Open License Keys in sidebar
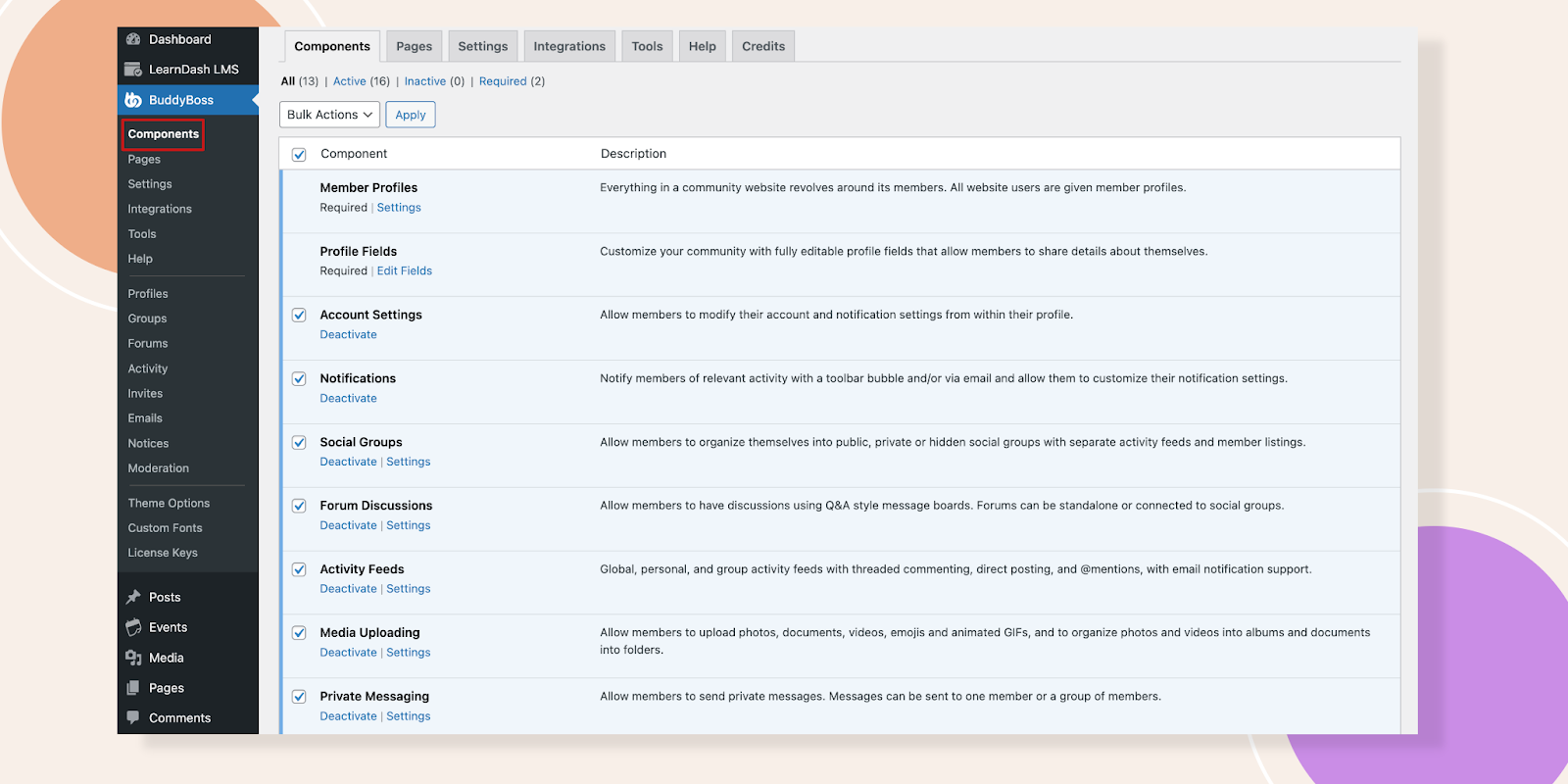The height and width of the screenshot is (784, 1568). 163,553
